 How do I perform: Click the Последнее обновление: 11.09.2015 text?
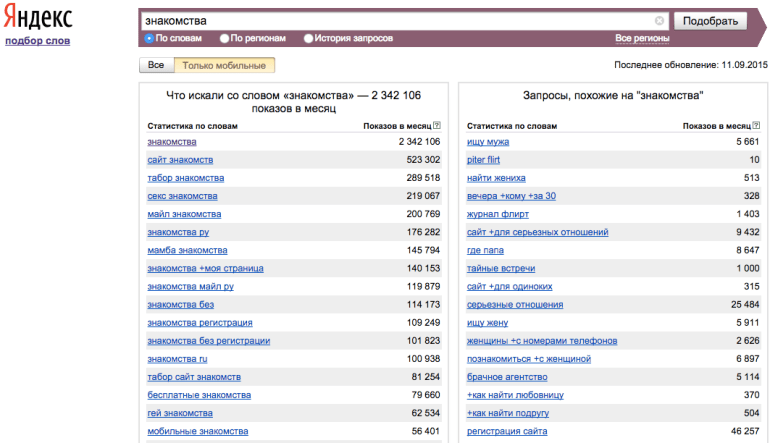tap(690, 65)
